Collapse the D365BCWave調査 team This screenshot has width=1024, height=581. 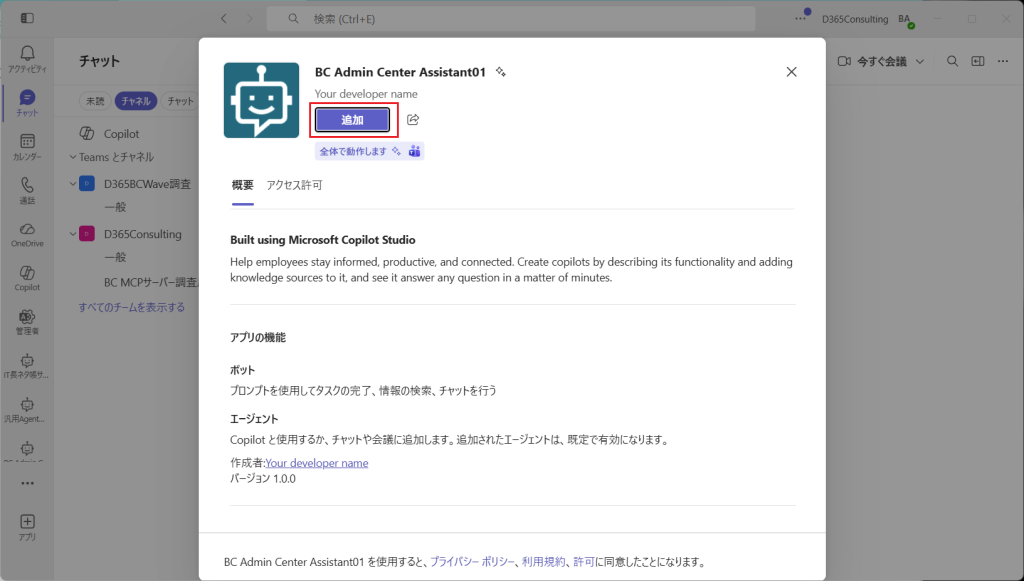72,184
